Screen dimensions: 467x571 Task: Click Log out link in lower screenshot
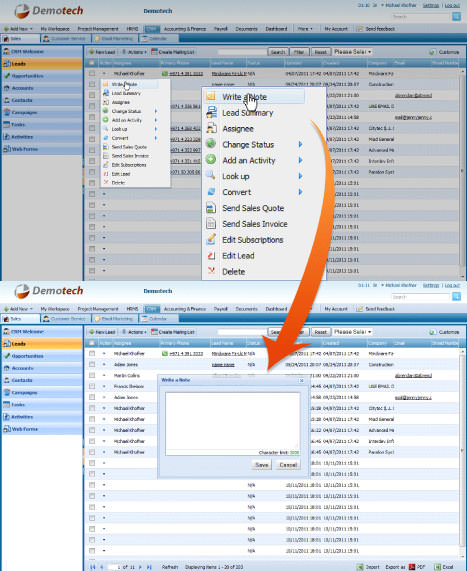(x=452, y=285)
